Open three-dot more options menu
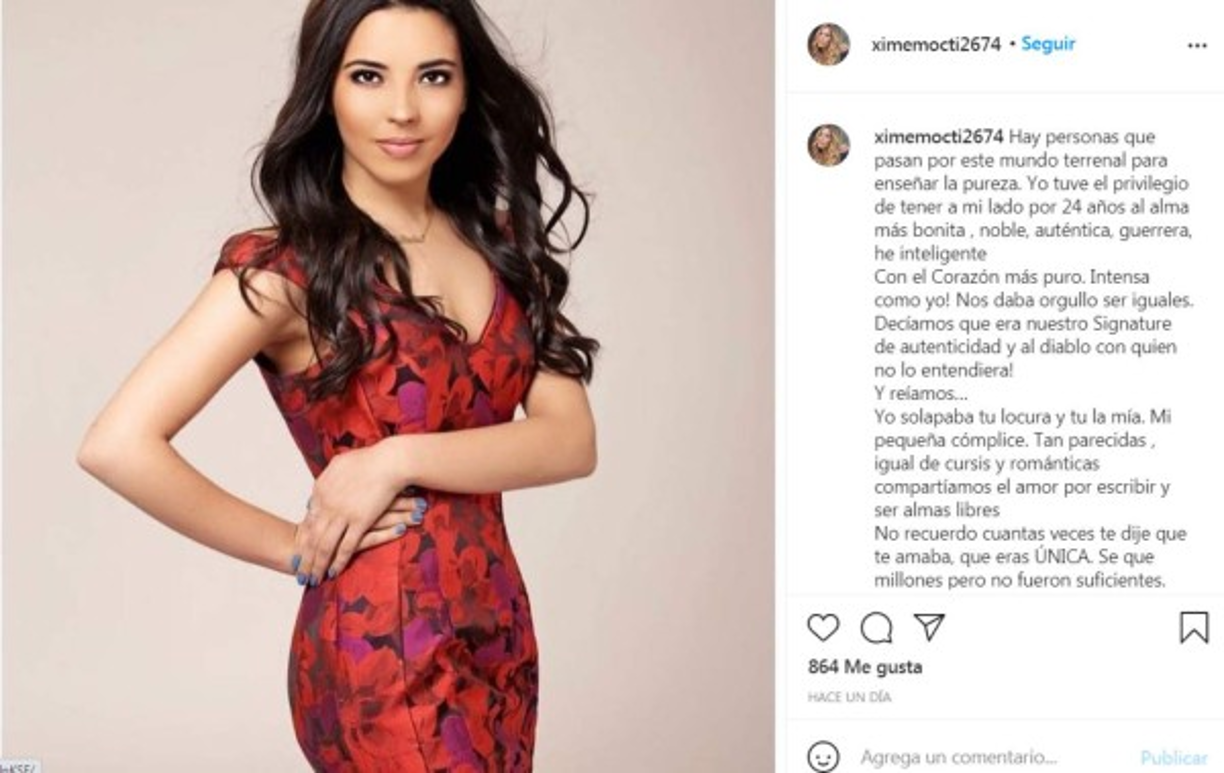 tap(1197, 45)
